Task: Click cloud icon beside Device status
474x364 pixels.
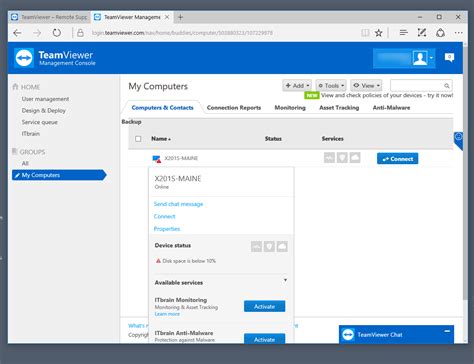Action: [282, 247]
